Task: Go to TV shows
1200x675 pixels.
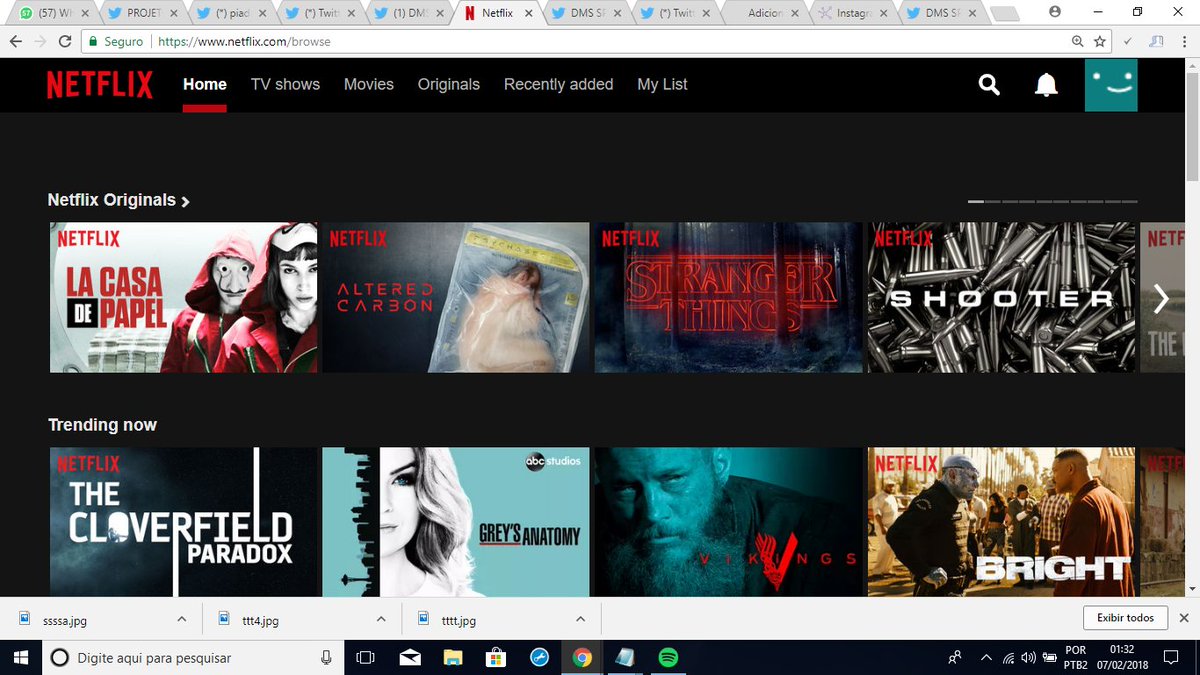Action: click(x=285, y=85)
